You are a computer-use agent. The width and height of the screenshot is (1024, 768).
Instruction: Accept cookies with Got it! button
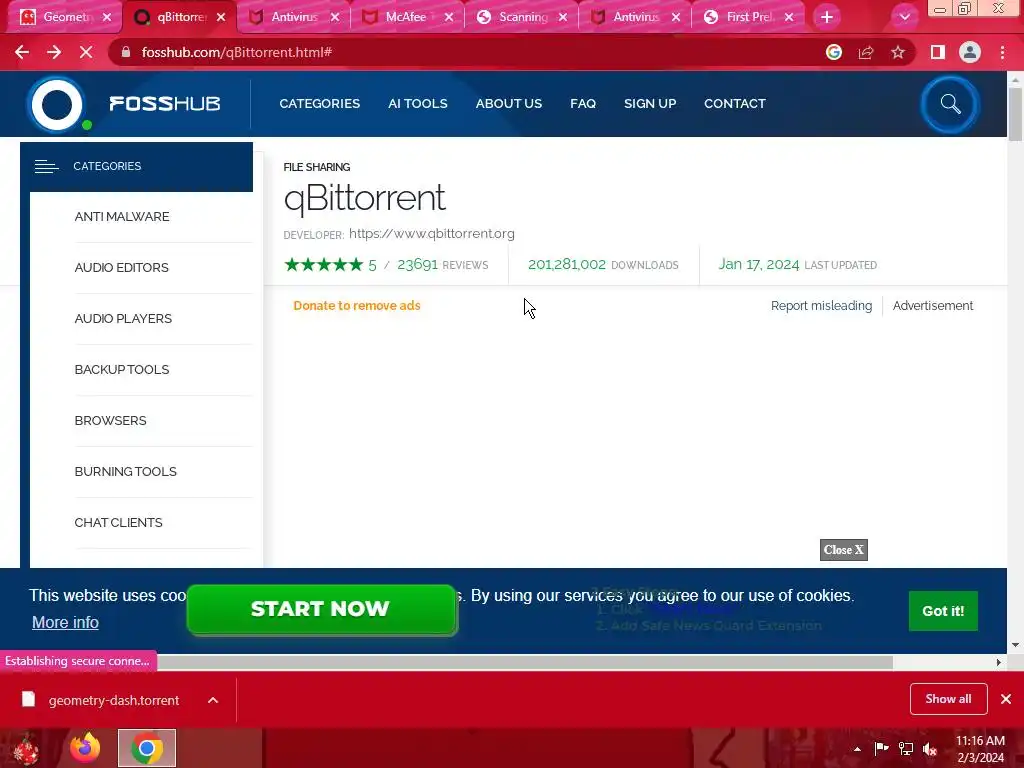pyautogui.click(x=943, y=611)
